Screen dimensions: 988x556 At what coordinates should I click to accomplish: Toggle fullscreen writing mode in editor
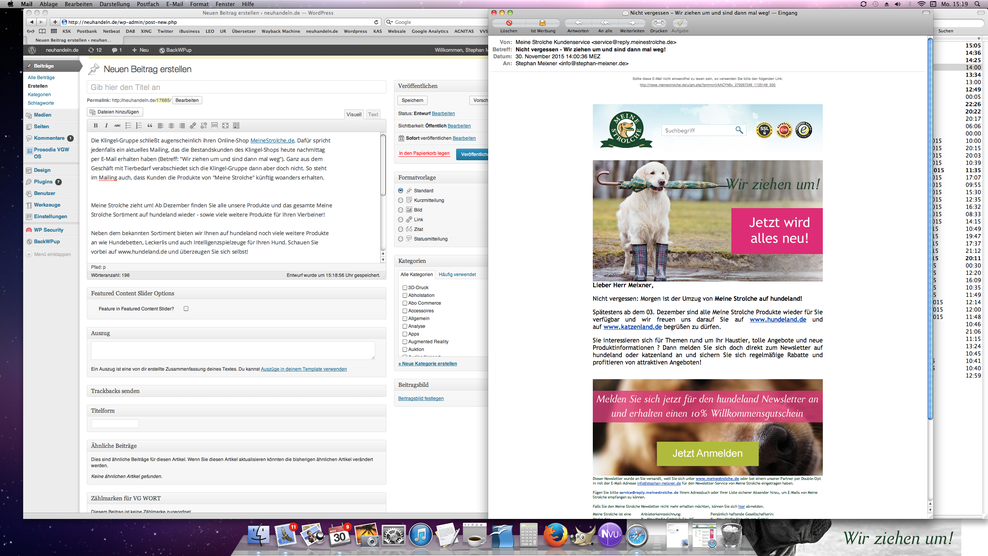click(226, 125)
